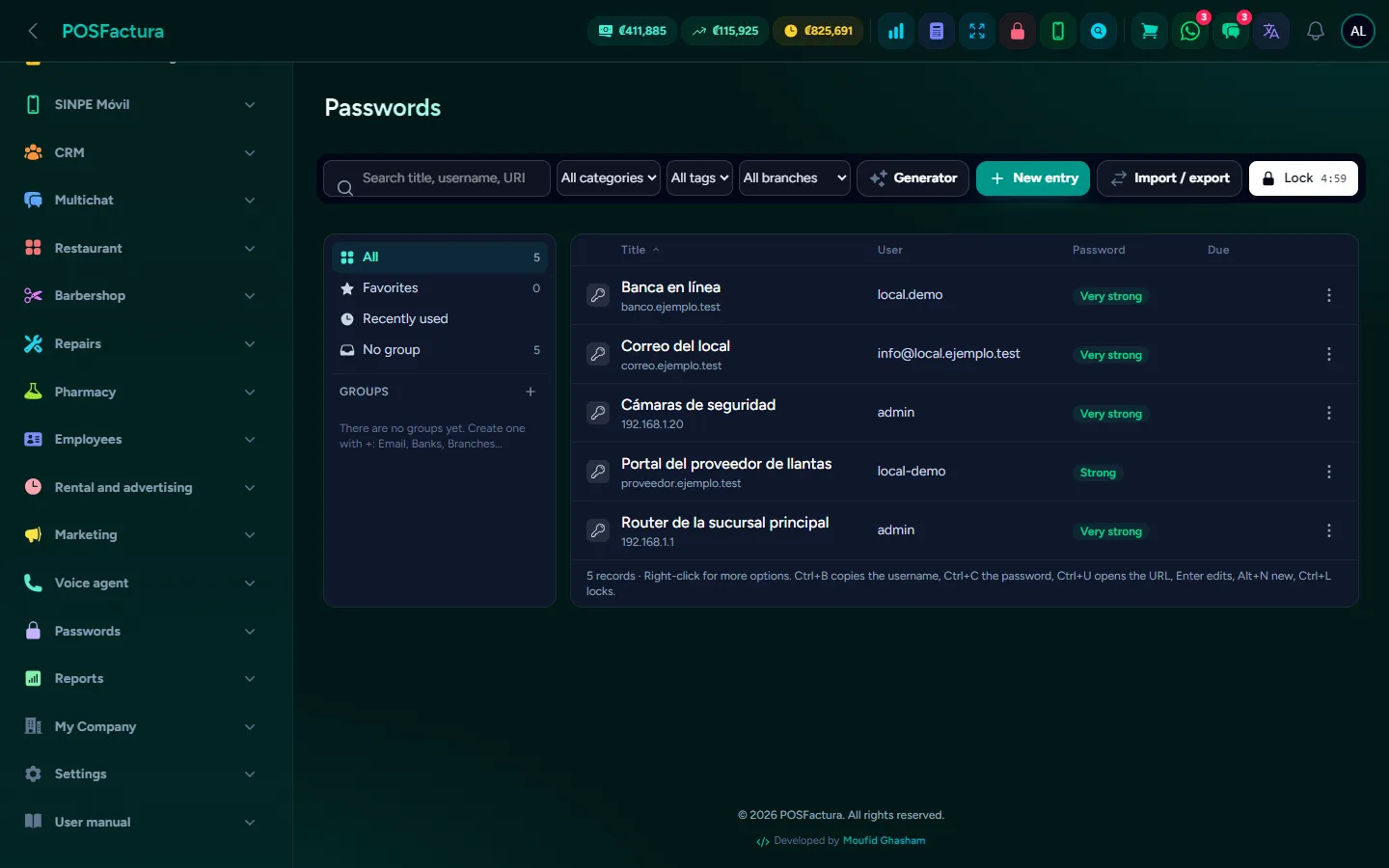Click the Generator button

(912, 177)
